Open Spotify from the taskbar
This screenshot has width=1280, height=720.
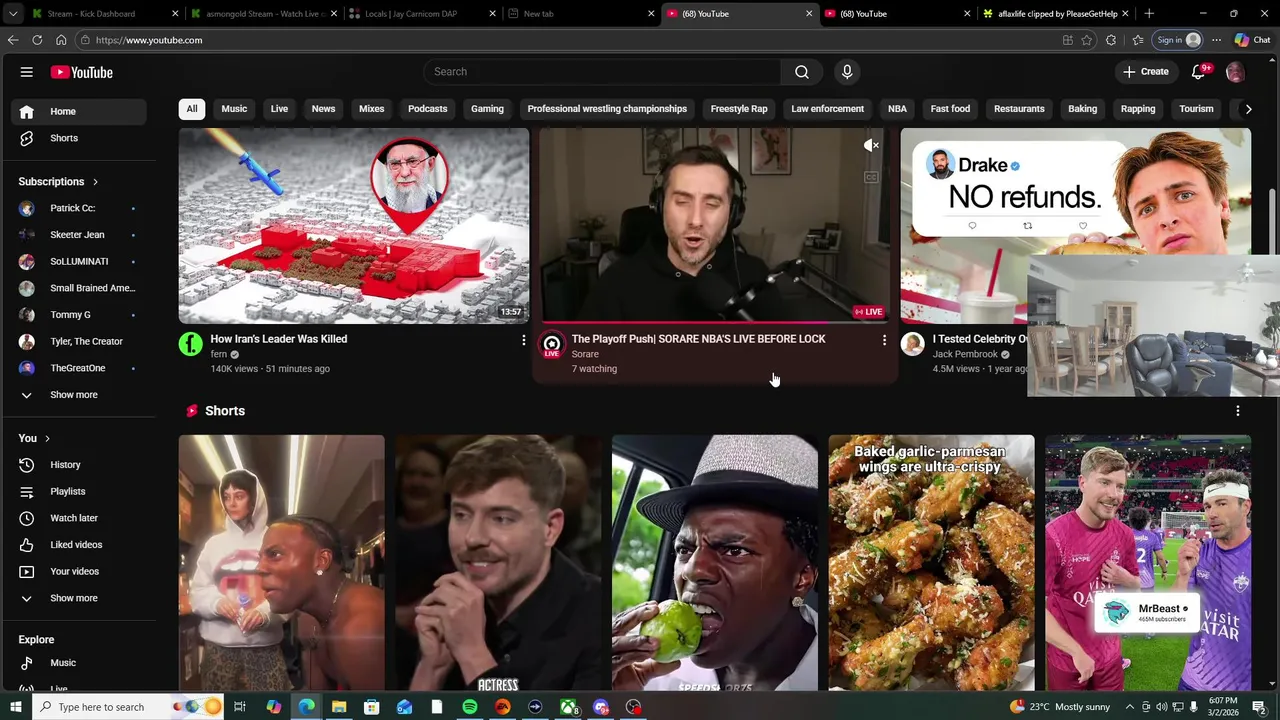tap(470, 707)
